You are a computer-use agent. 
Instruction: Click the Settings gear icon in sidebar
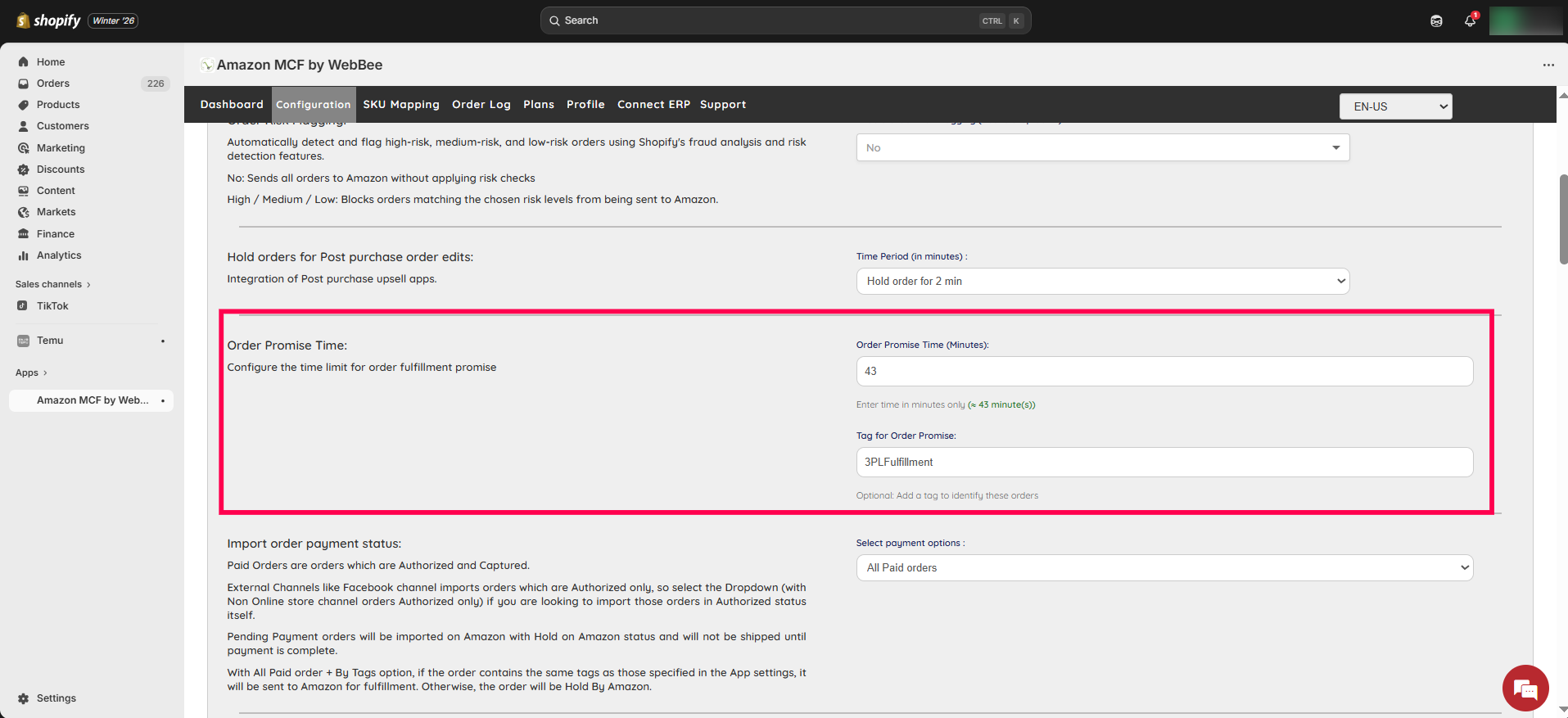tap(24, 698)
